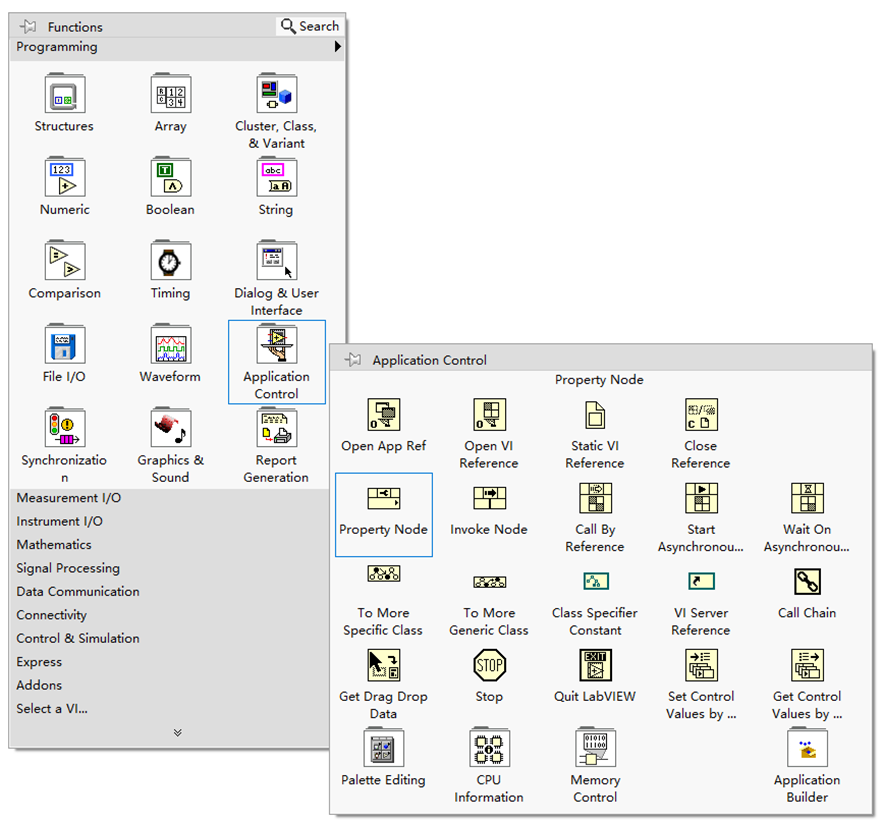Open the Graphics & Sound palette

(x=170, y=428)
